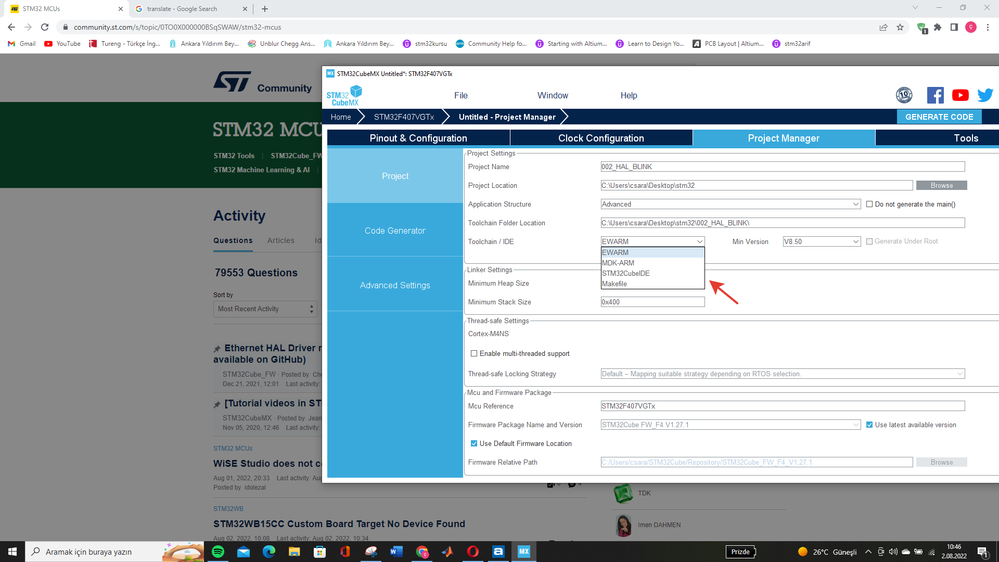Open the Mail app from the taskbar
The image size is (999, 562).
pyautogui.click(x=243, y=552)
